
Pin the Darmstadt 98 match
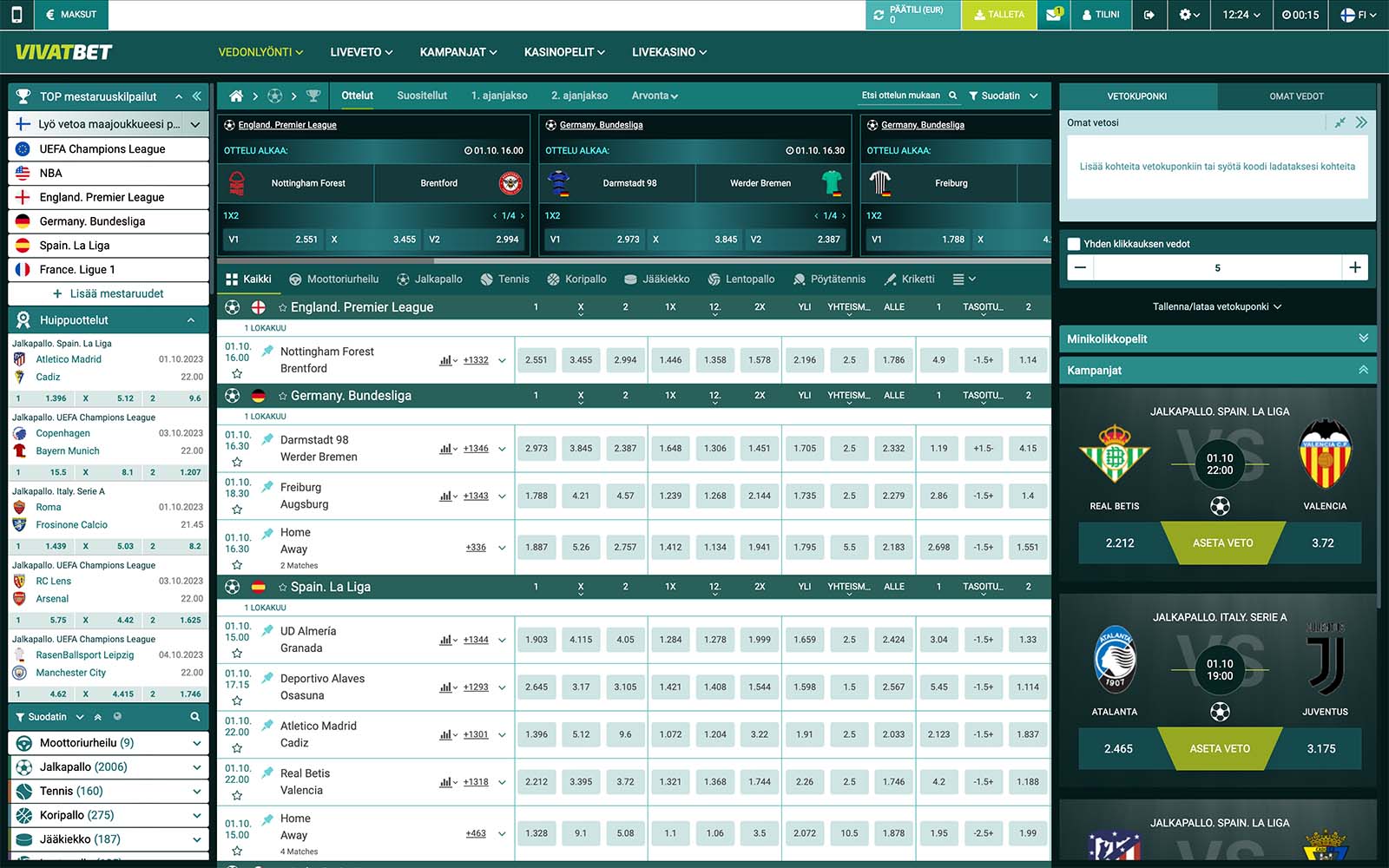pos(267,440)
